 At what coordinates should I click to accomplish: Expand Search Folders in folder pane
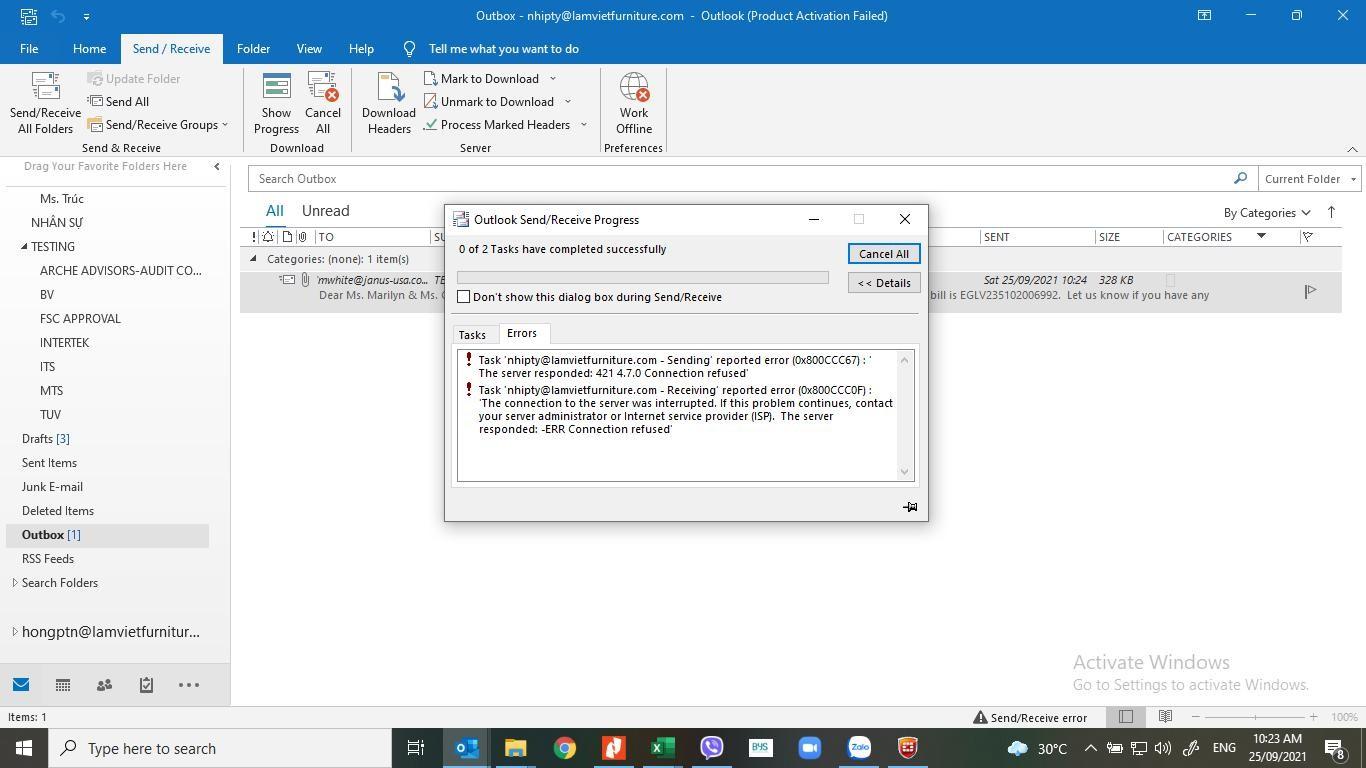[14, 582]
